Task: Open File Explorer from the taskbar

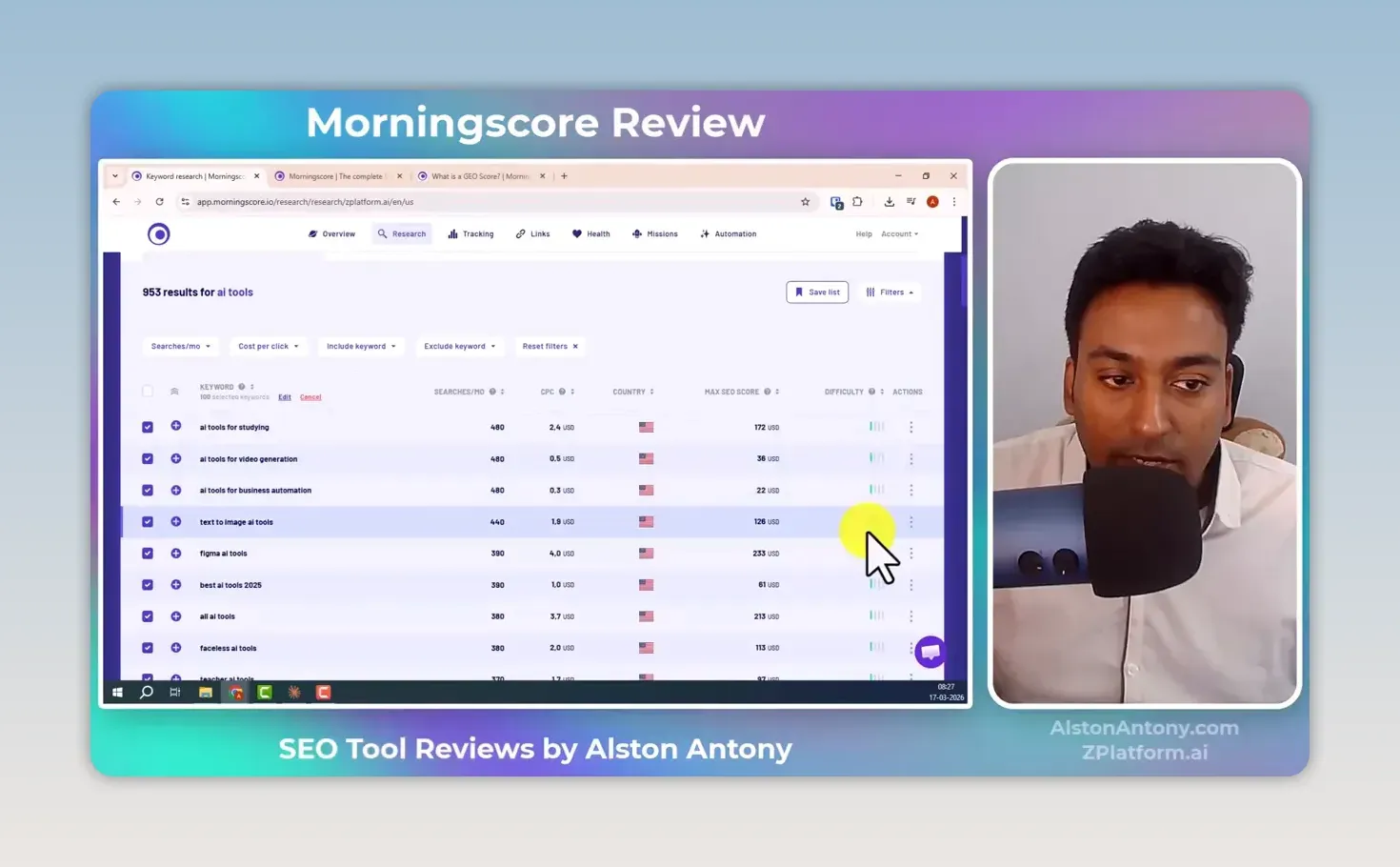Action: (205, 693)
